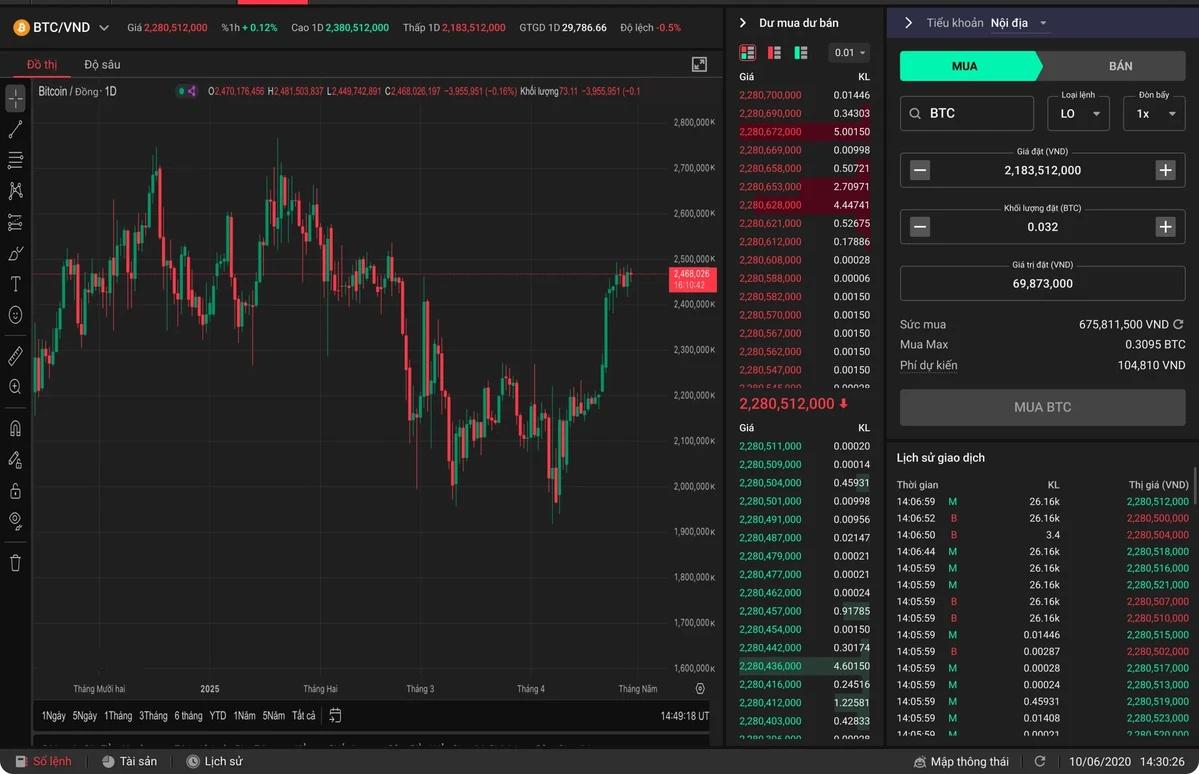Viewport: 1199px width, 774px height.
Task: Select the MUA buy tab
Action: tap(968, 66)
